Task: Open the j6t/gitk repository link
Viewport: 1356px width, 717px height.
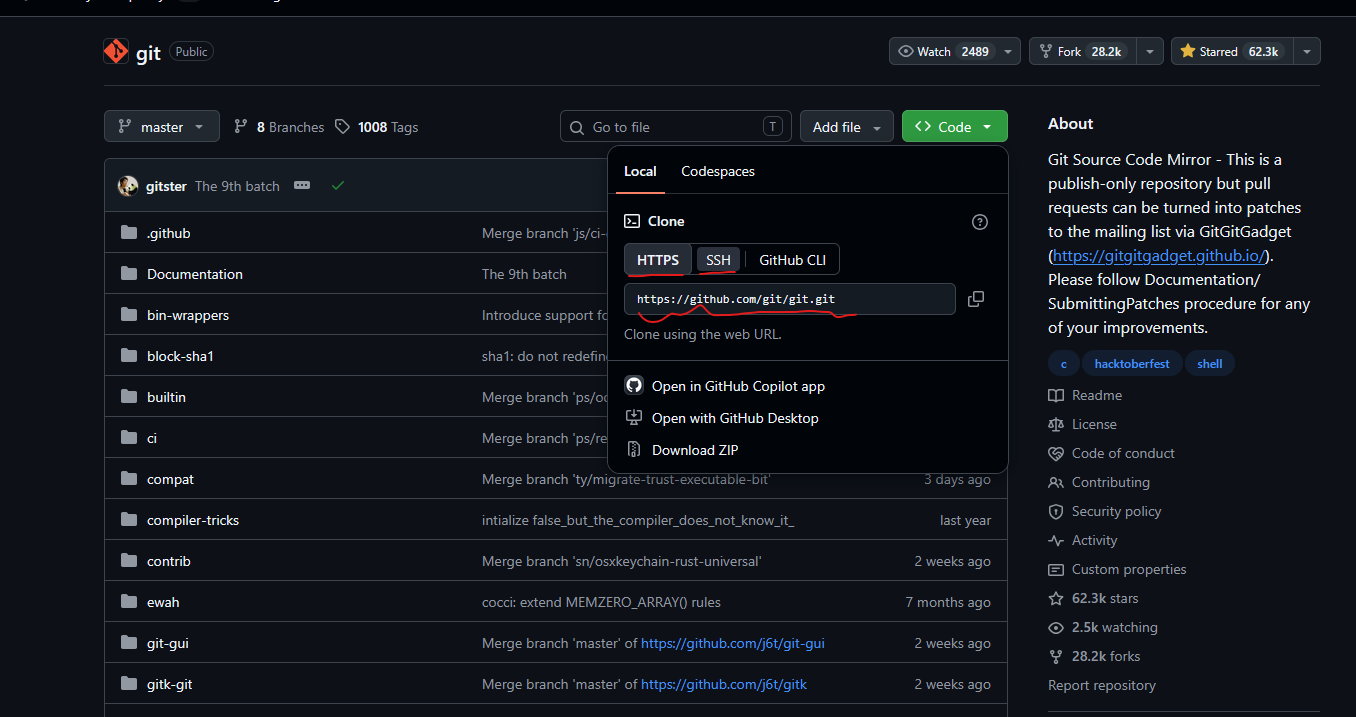Action: [724, 684]
